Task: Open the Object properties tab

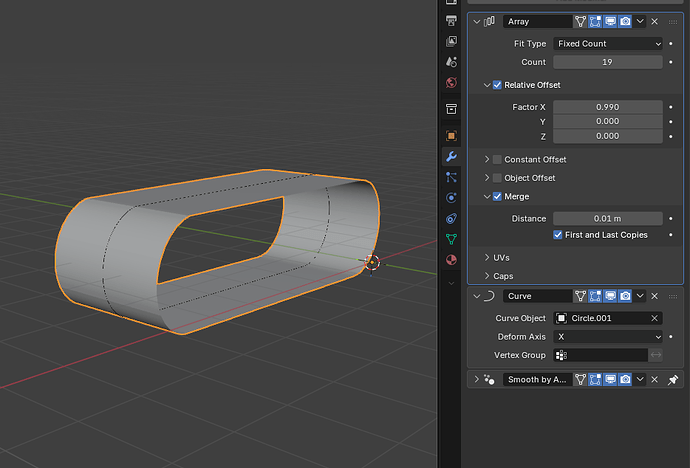Action: pos(451,135)
